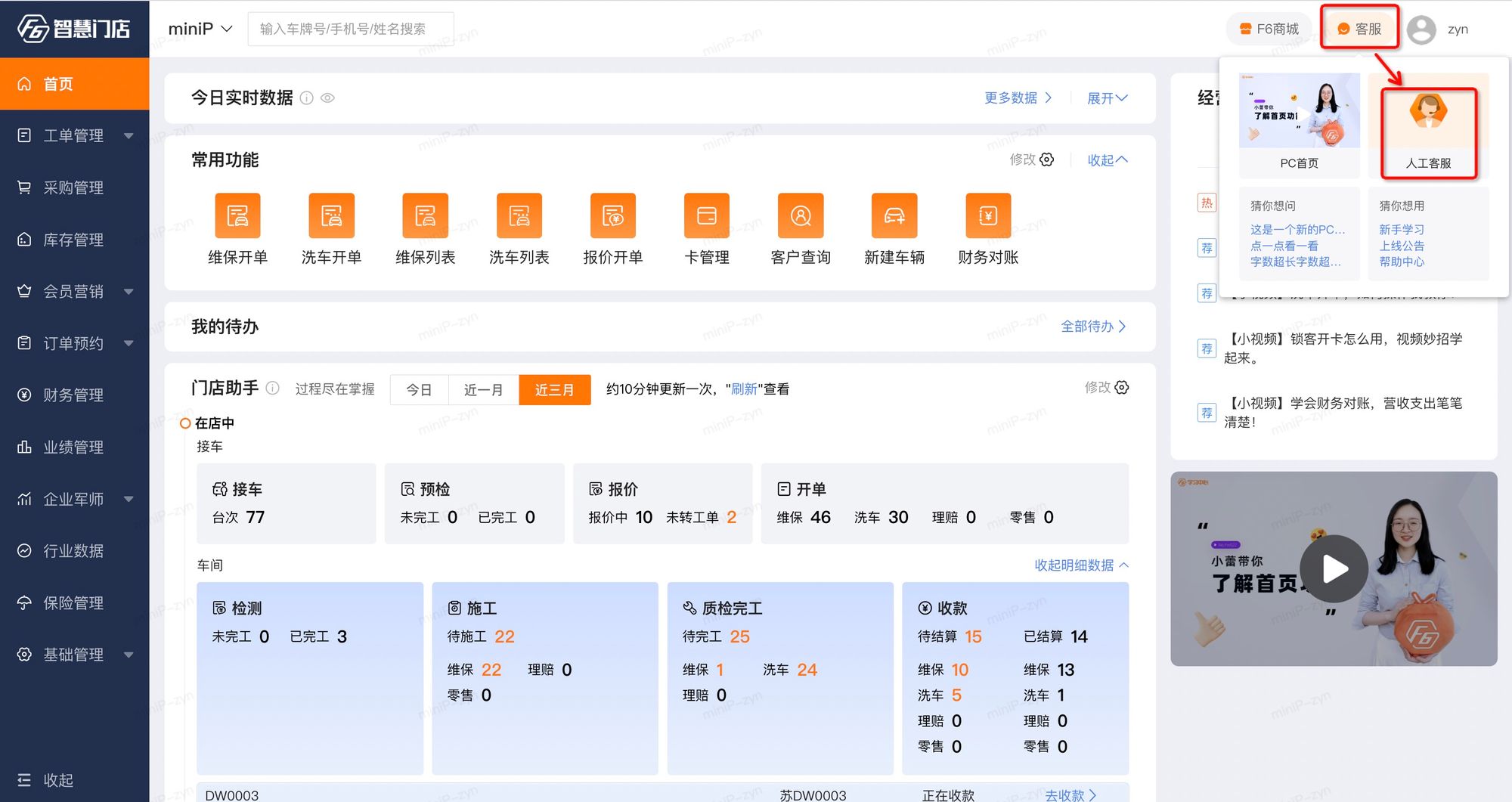Expand today's data with 展开

[x=1108, y=98]
